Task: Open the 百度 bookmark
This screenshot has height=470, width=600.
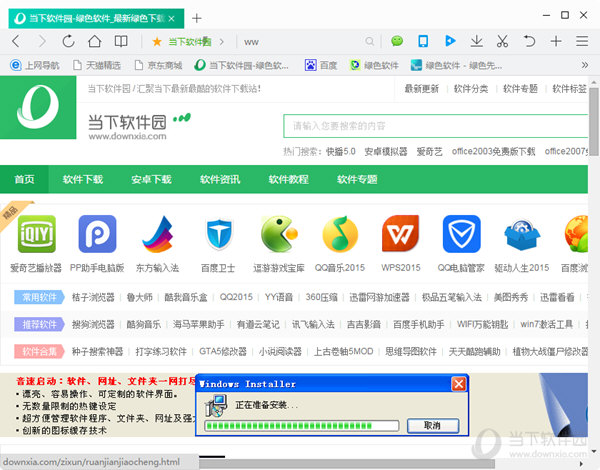Action: (x=321, y=65)
